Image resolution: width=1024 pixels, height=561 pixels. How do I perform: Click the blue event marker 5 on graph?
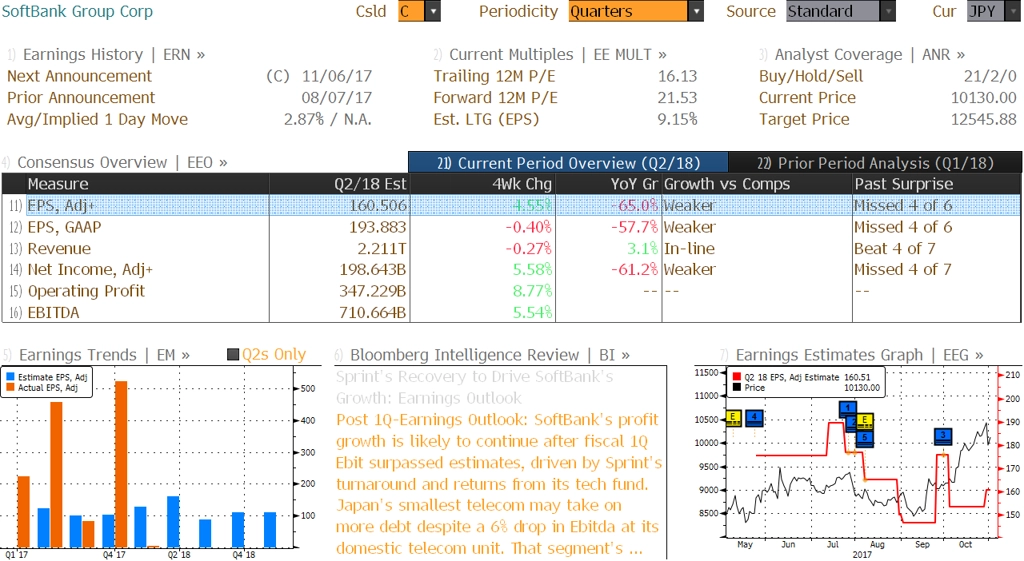pos(865,438)
